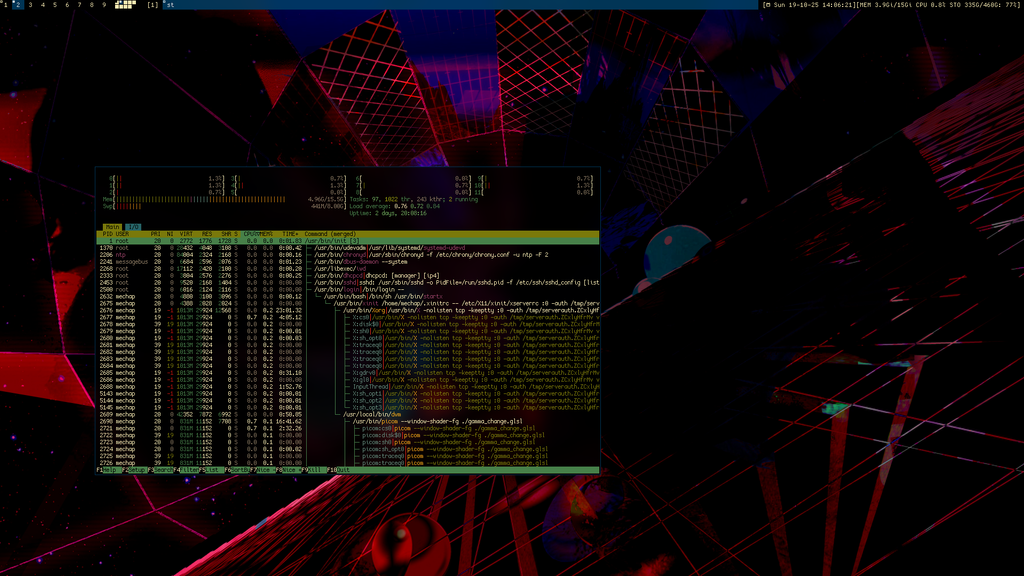Open htop's I/O tab

[x=133, y=227]
